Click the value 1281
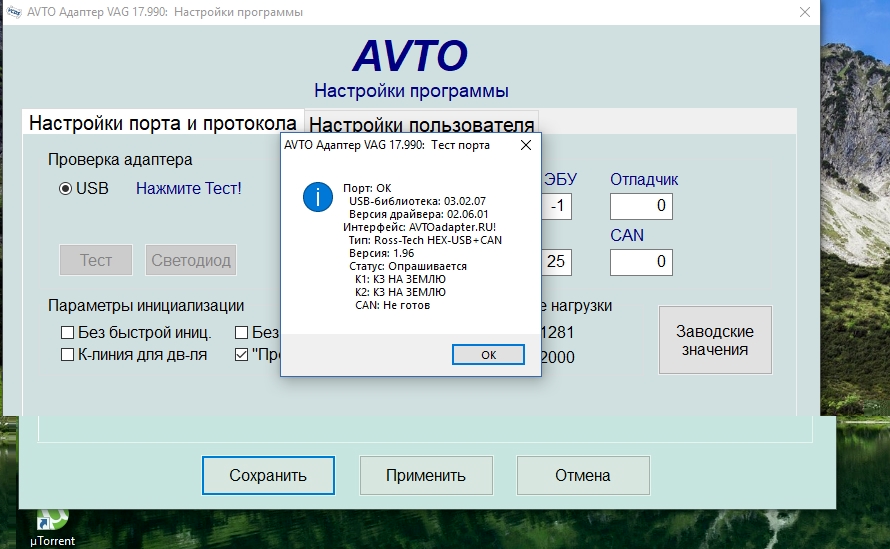The image size is (890, 549). [557, 332]
